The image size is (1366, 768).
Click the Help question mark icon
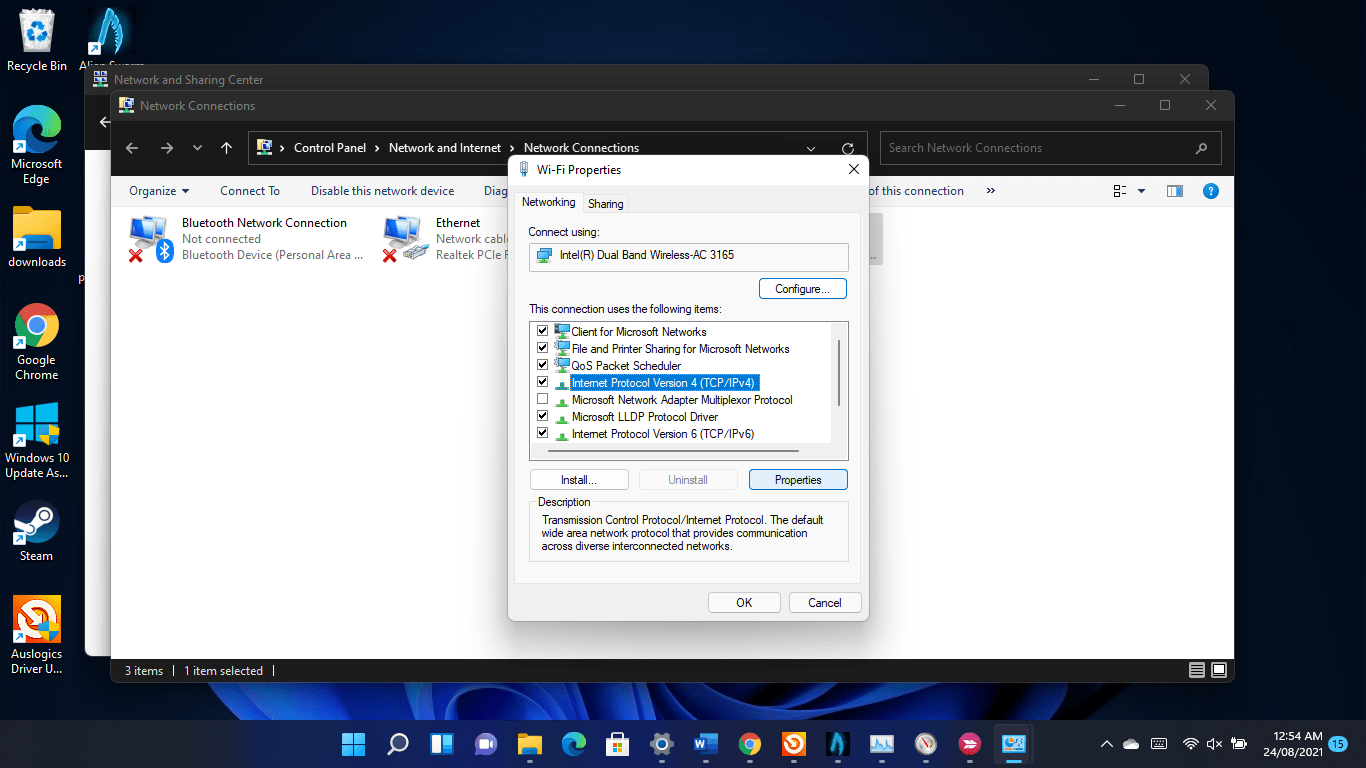1210,191
